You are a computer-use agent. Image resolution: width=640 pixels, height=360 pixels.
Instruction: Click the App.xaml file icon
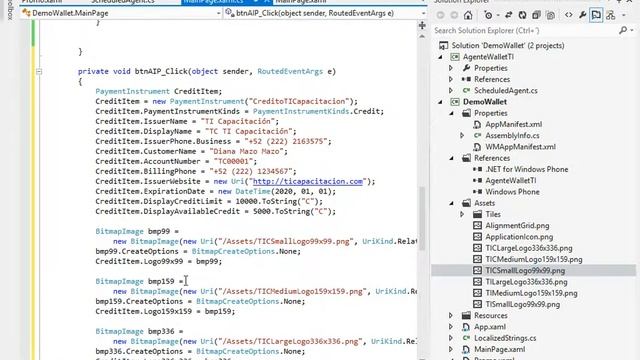466,327
